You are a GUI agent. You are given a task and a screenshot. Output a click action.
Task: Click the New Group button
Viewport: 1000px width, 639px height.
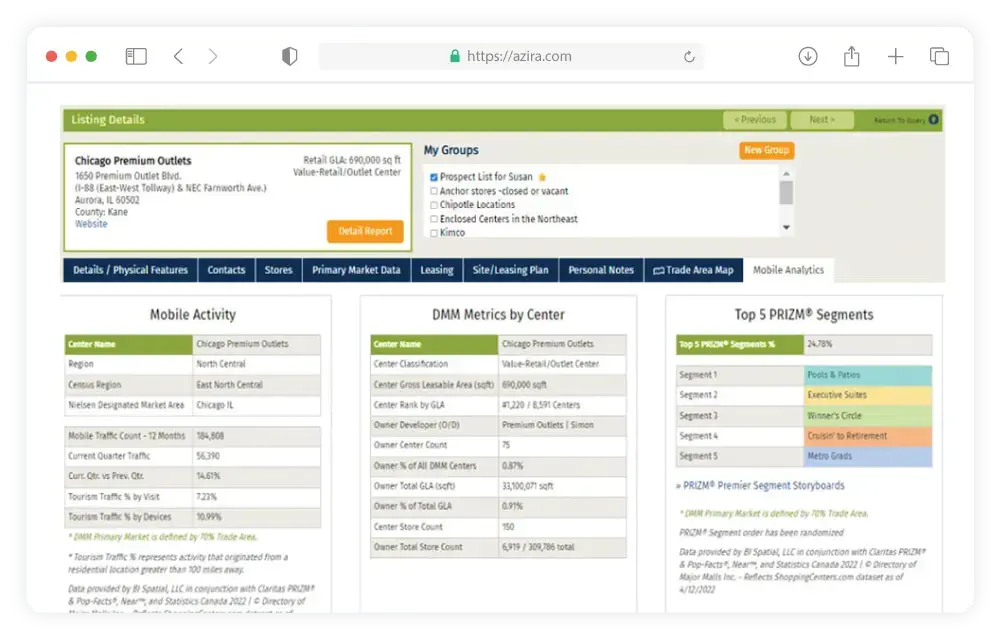767,150
